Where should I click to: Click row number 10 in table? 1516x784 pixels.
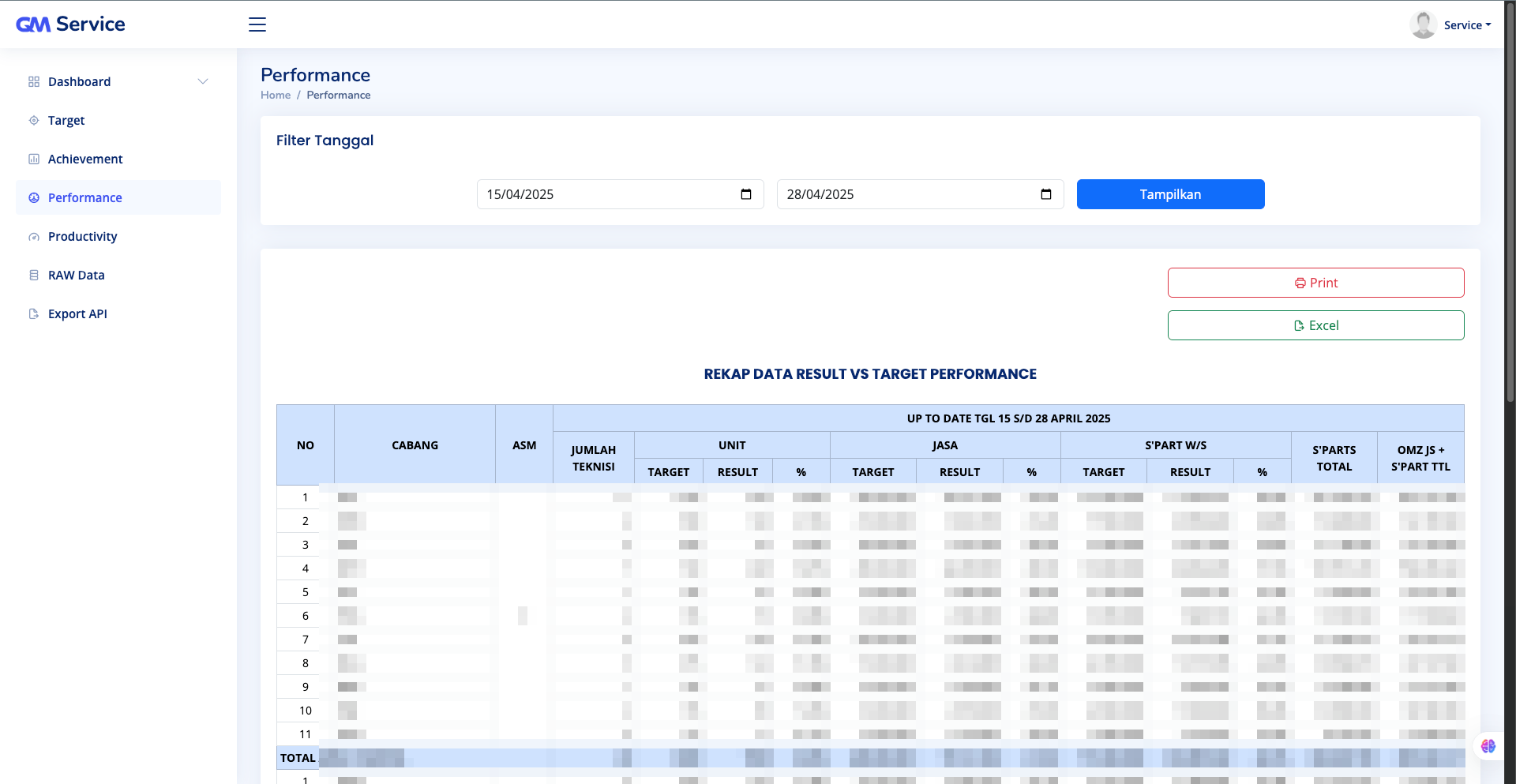tap(306, 711)
